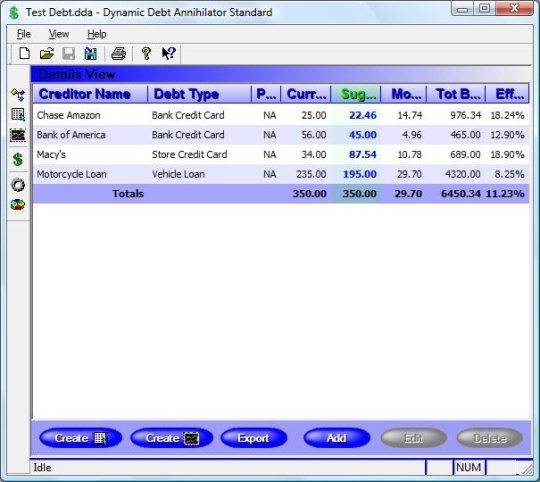
Task: Click the P... column header
Action: click(x=266, y=94)
